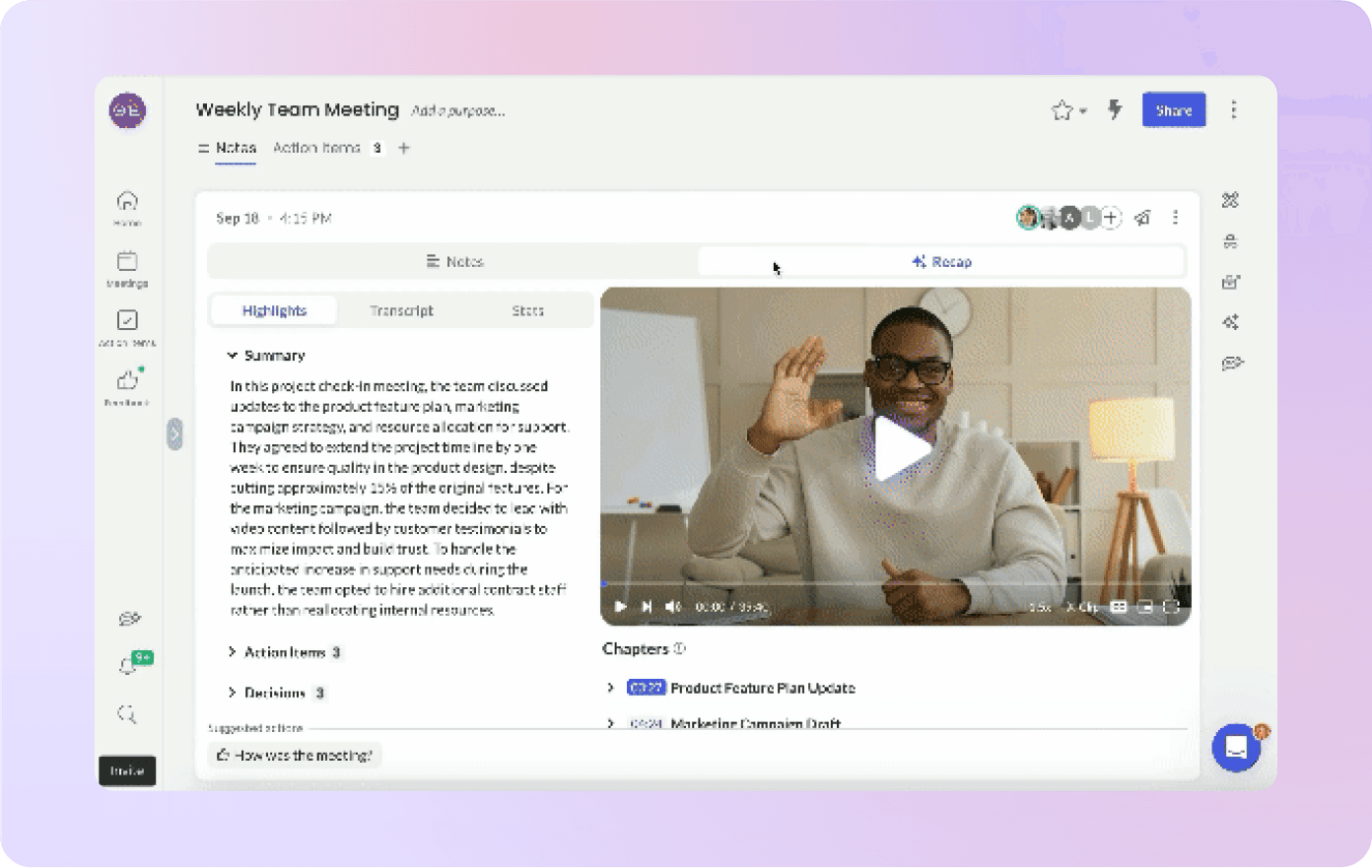The height and width of the screenshot is (868, 1372).
Task: Open Meetings calendar in sidebar
Action: pos(127,263)
